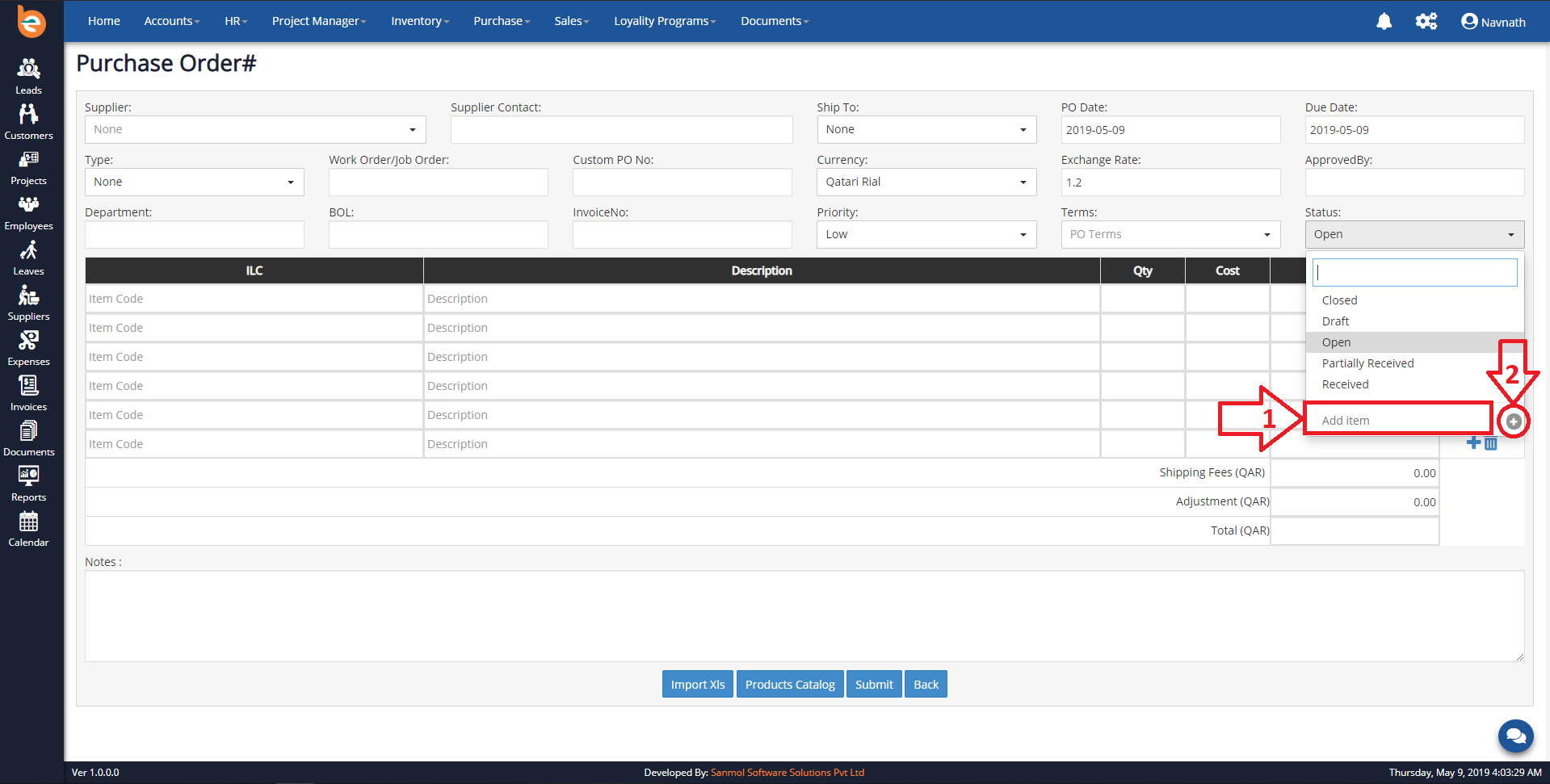The height and width of the screenshot is (784, 1550).
Task: Open Reports in the sidebar
Action: (x=28, y=483)
